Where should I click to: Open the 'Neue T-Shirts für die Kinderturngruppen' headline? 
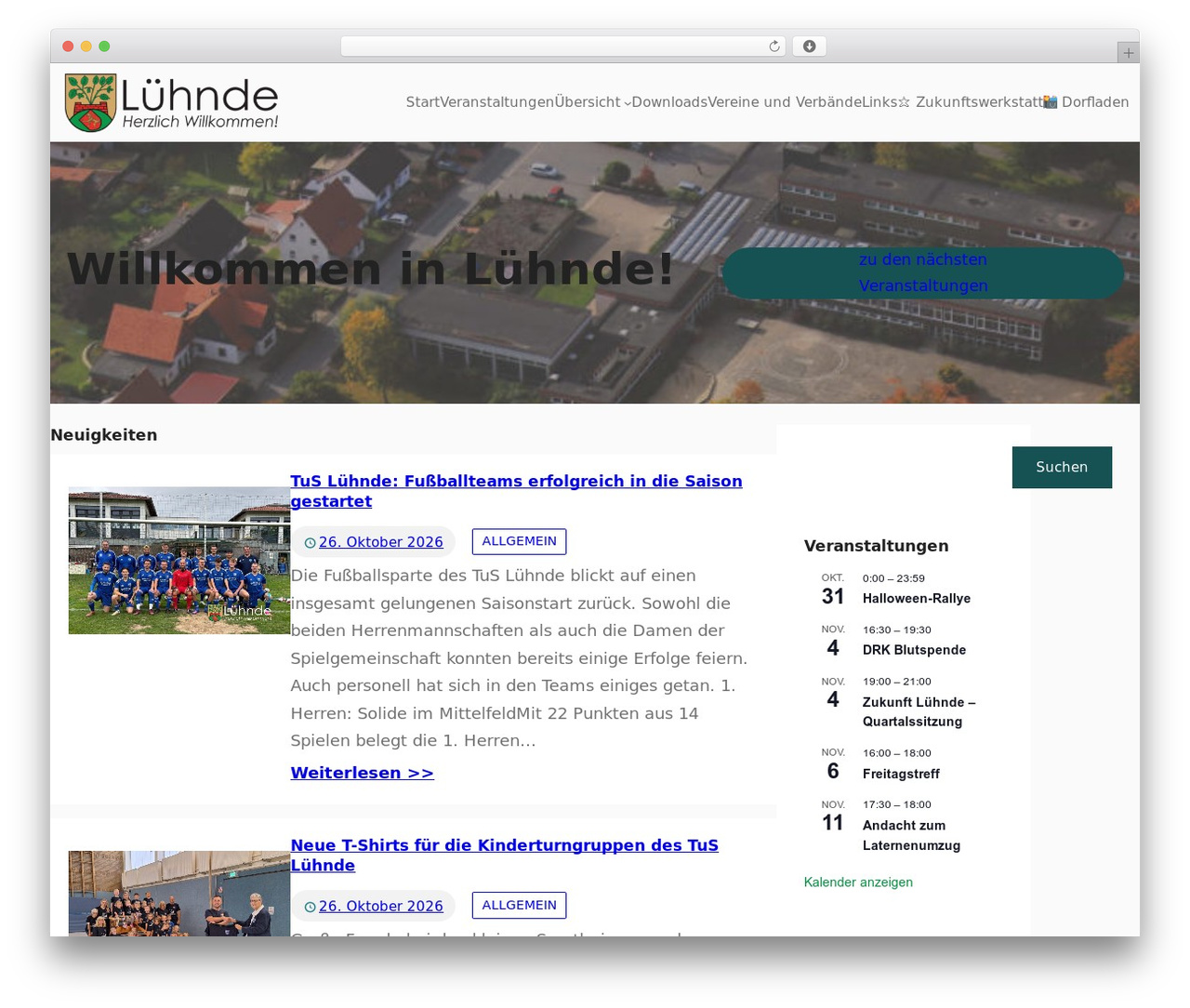[504, 855]
